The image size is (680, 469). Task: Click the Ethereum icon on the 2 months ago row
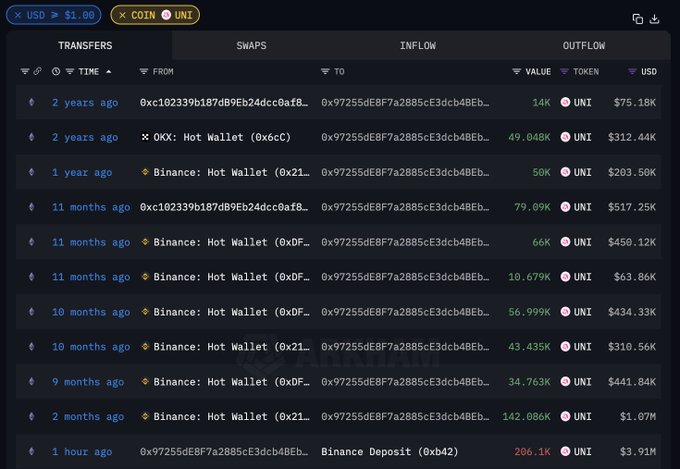coord(31,417)
